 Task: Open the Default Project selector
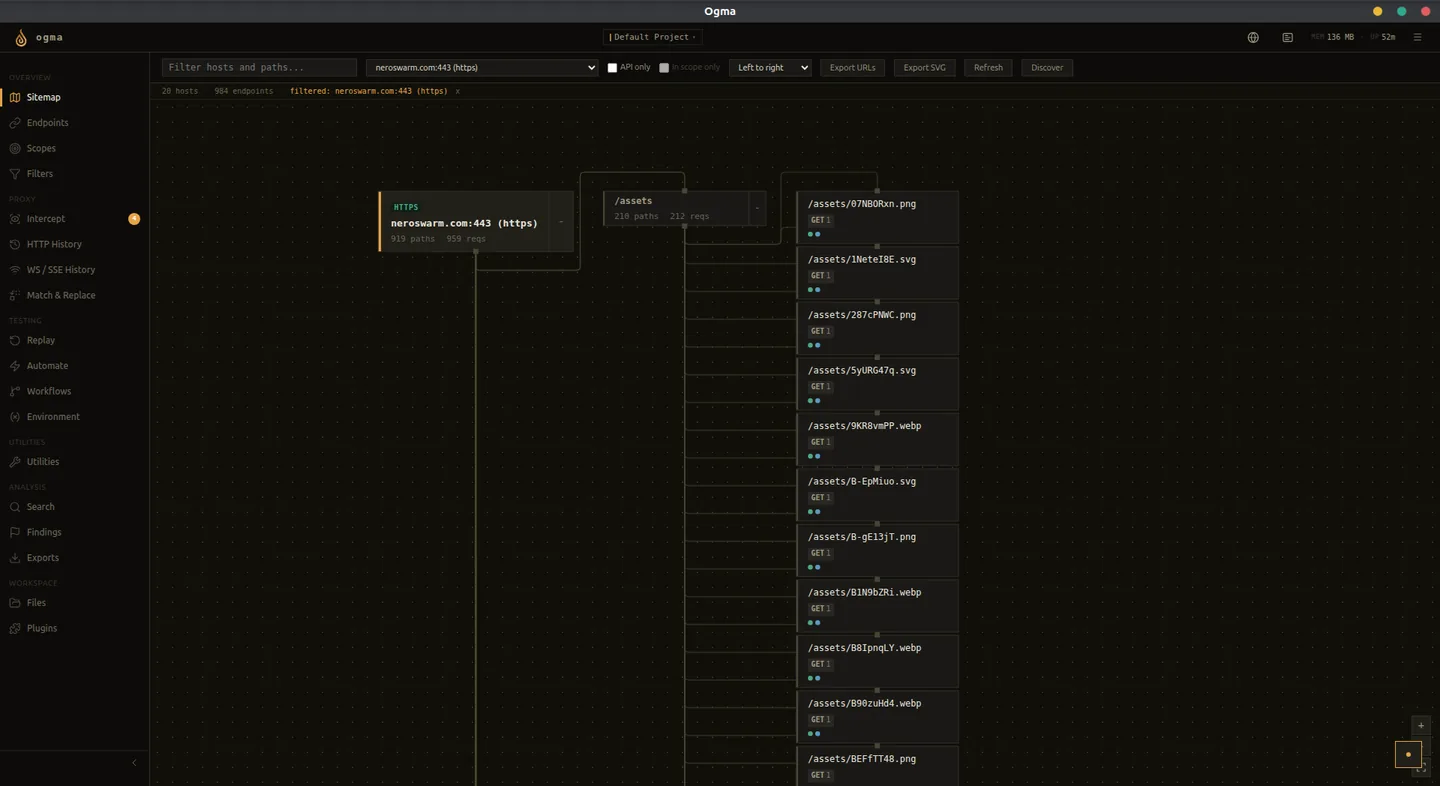tap(652, 37)
